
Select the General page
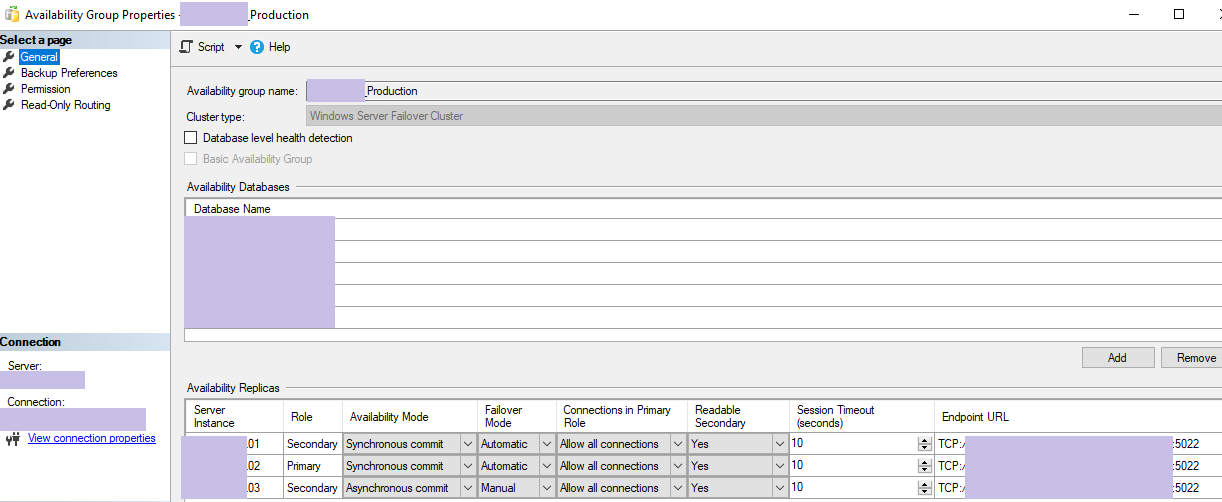pos(40,57)
